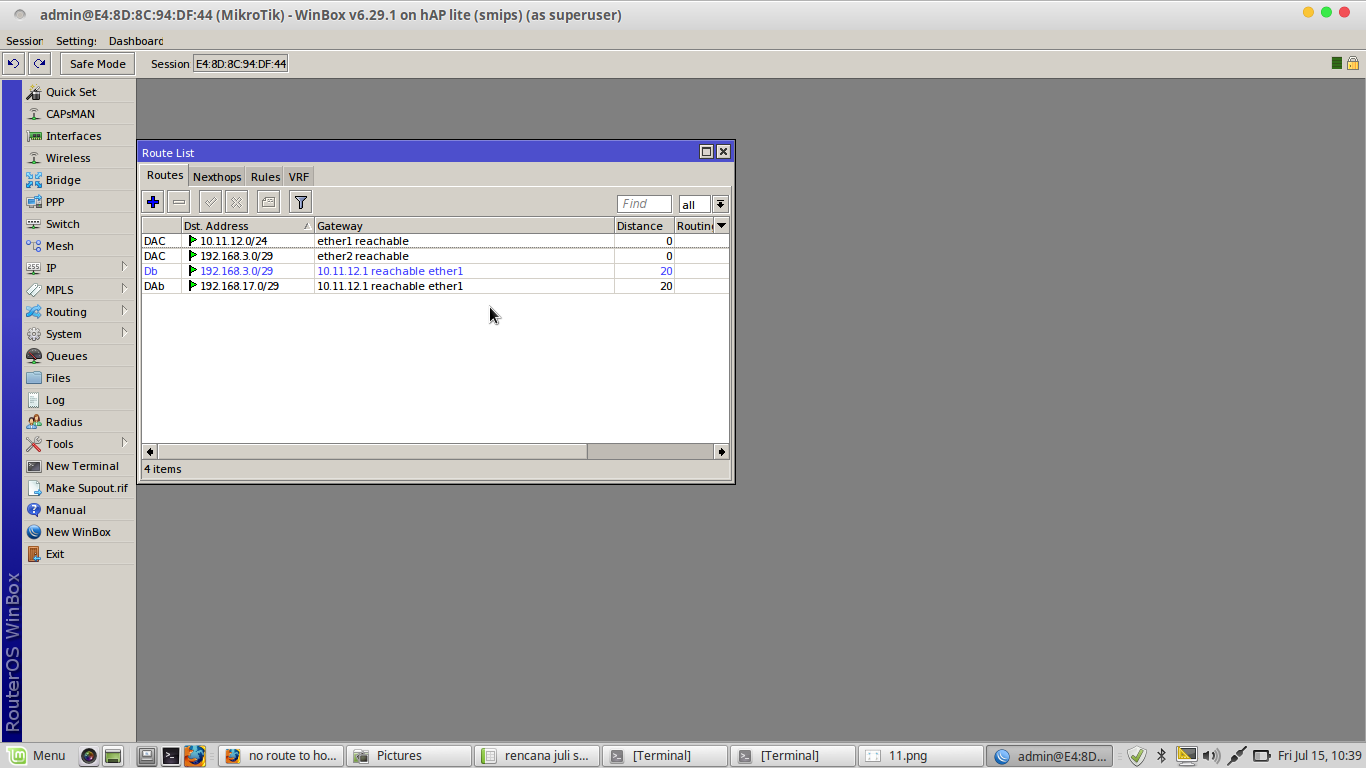
Task: Switch to VRF tab
Action: 299,177
